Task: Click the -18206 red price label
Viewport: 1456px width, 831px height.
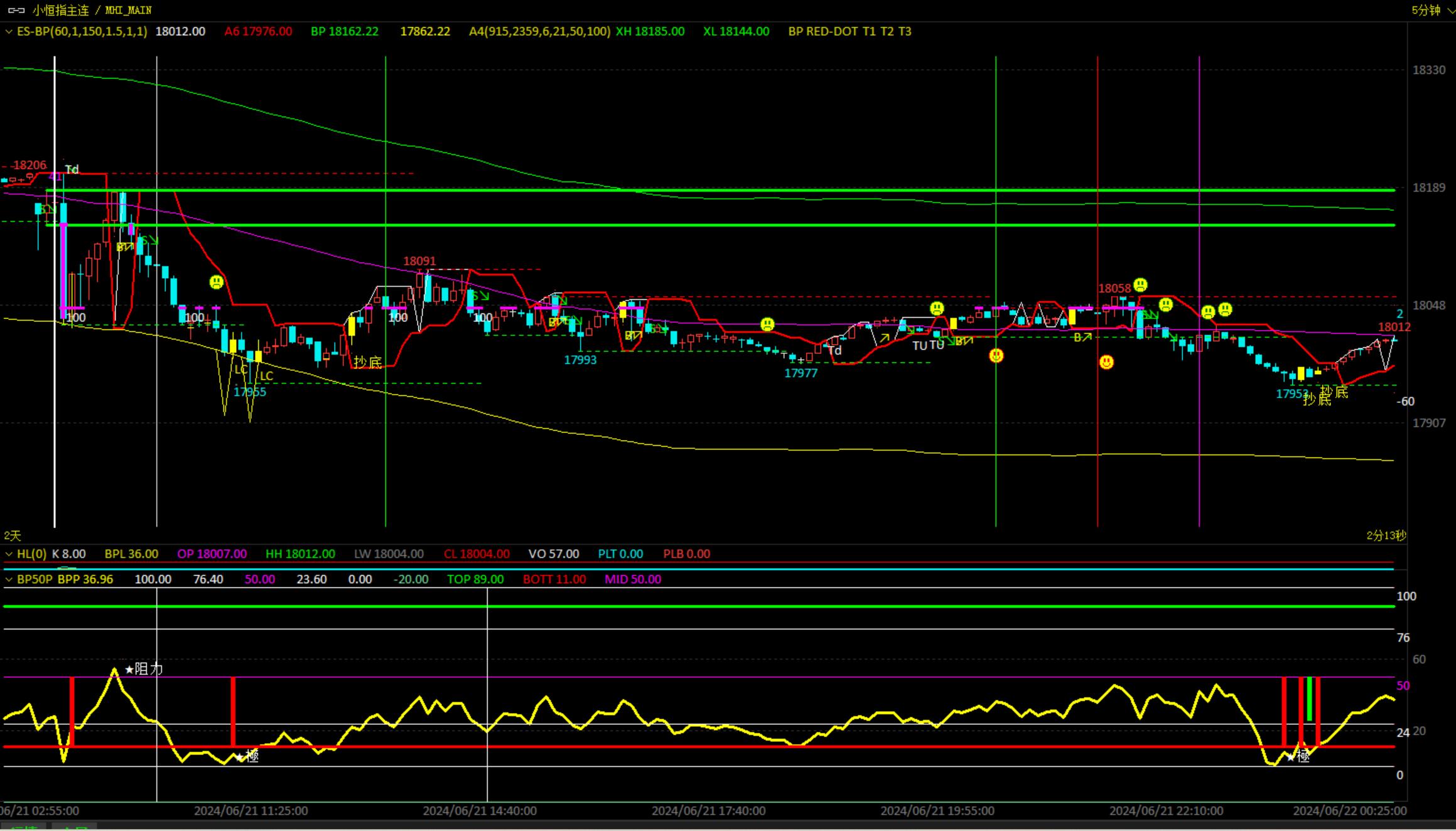Action: point(28,165)
